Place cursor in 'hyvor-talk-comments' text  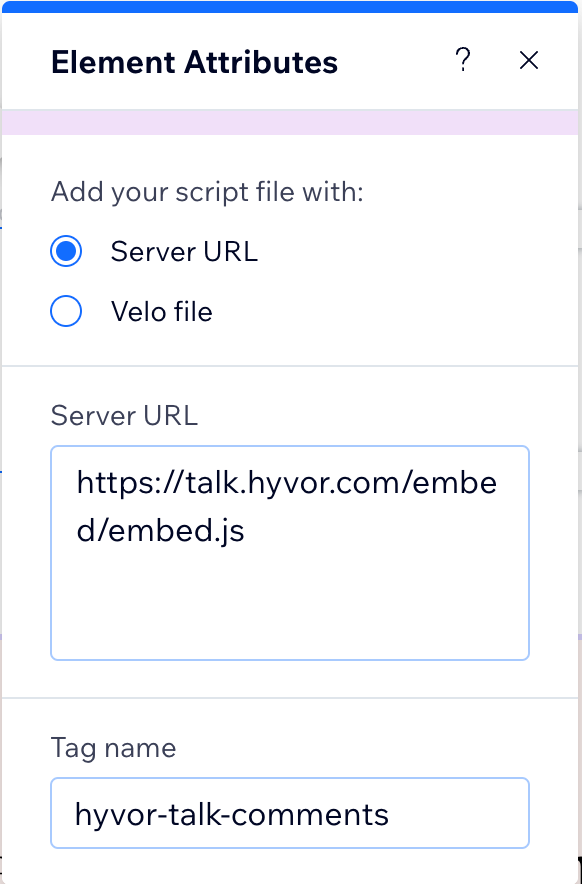click(x=232, y=814)
